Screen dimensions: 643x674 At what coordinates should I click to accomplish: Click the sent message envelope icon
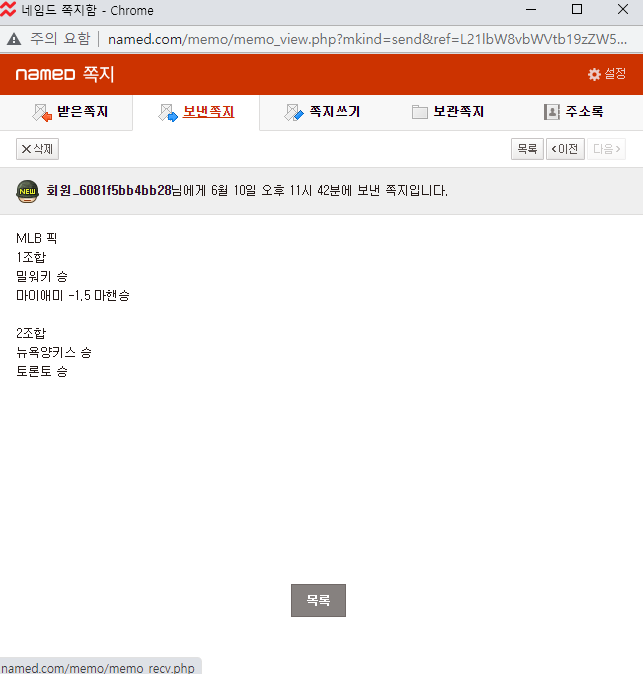click(x=168, y=113)
